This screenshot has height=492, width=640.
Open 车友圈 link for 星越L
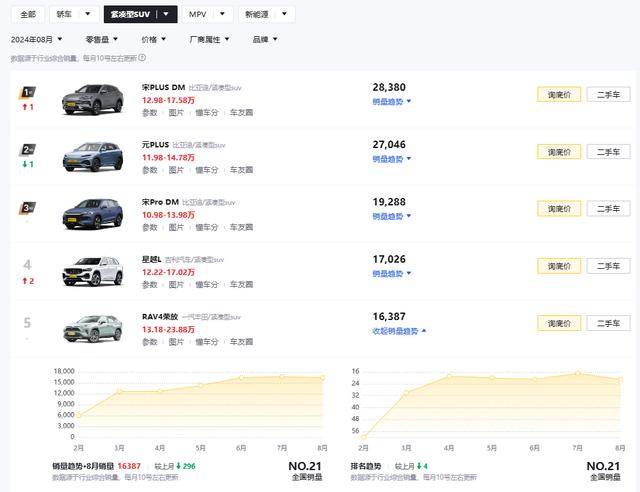pyautogui.click(x=241, y=285)
